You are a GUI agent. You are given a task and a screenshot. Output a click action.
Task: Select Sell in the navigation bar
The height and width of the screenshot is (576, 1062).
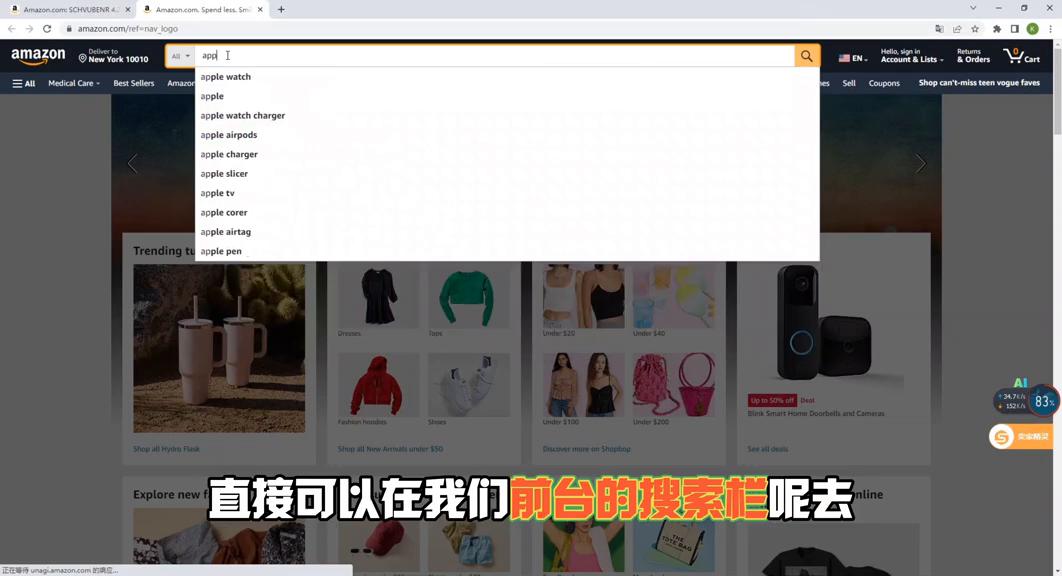coord(848,83)
